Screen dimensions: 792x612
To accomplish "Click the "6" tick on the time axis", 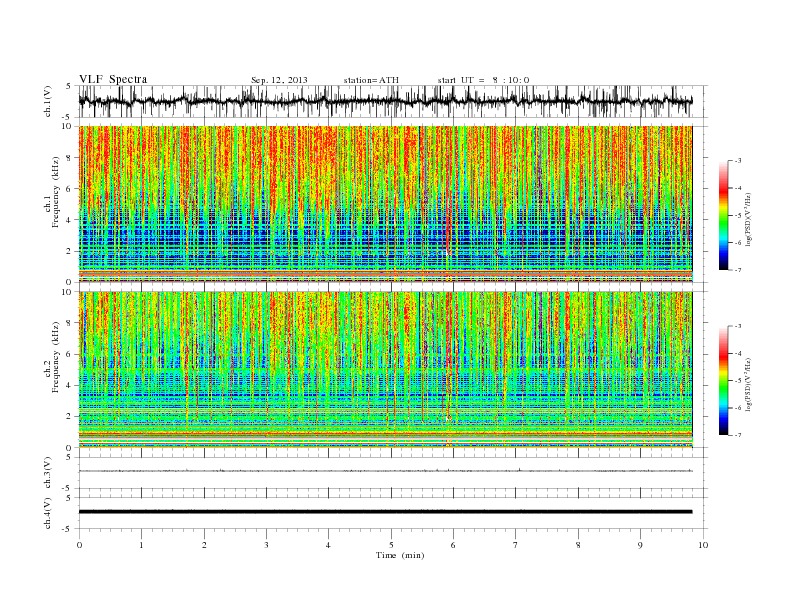I will pyautogui.click(x=453, y=545).
